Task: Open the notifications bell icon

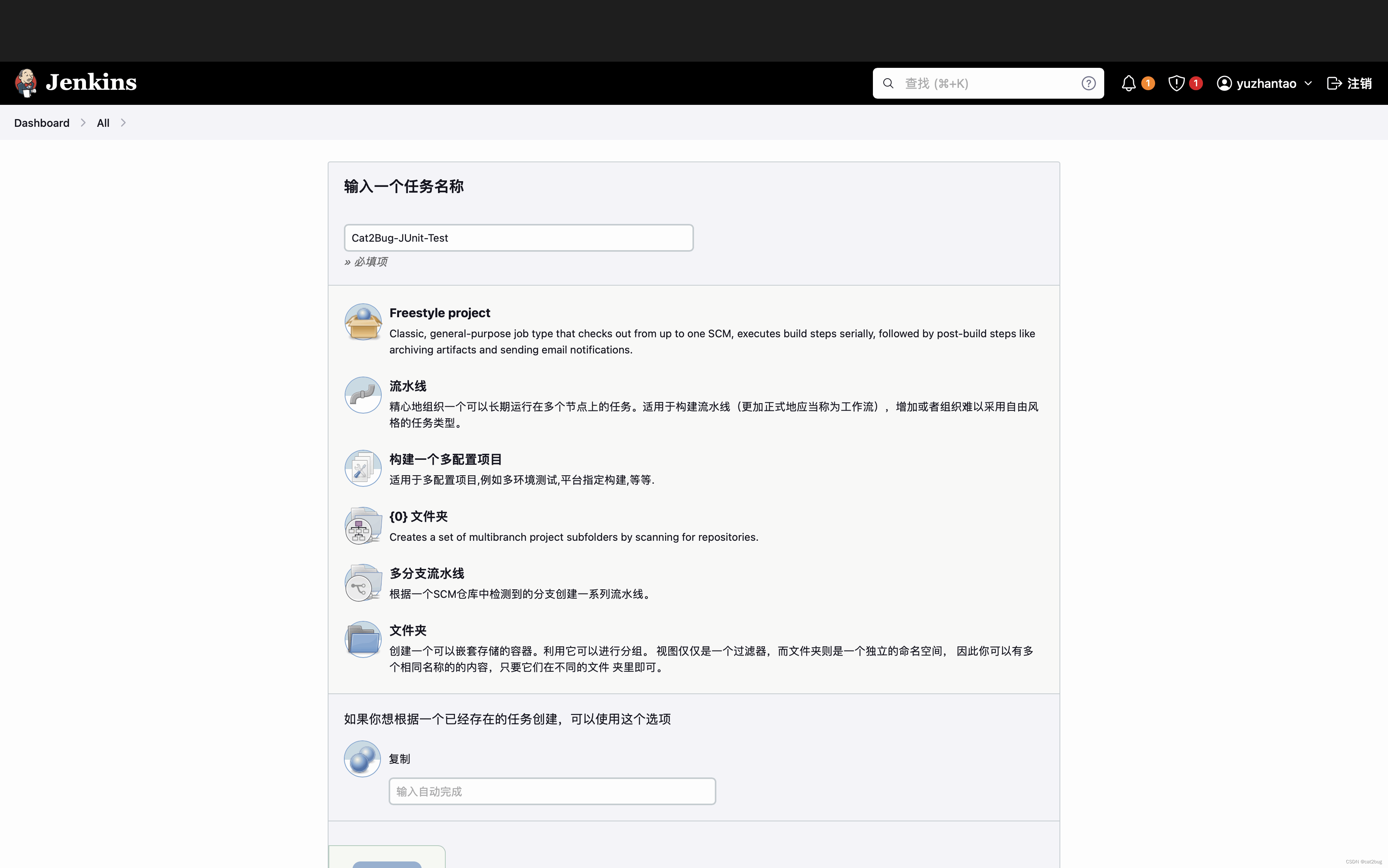Action: pos(1129,83)
